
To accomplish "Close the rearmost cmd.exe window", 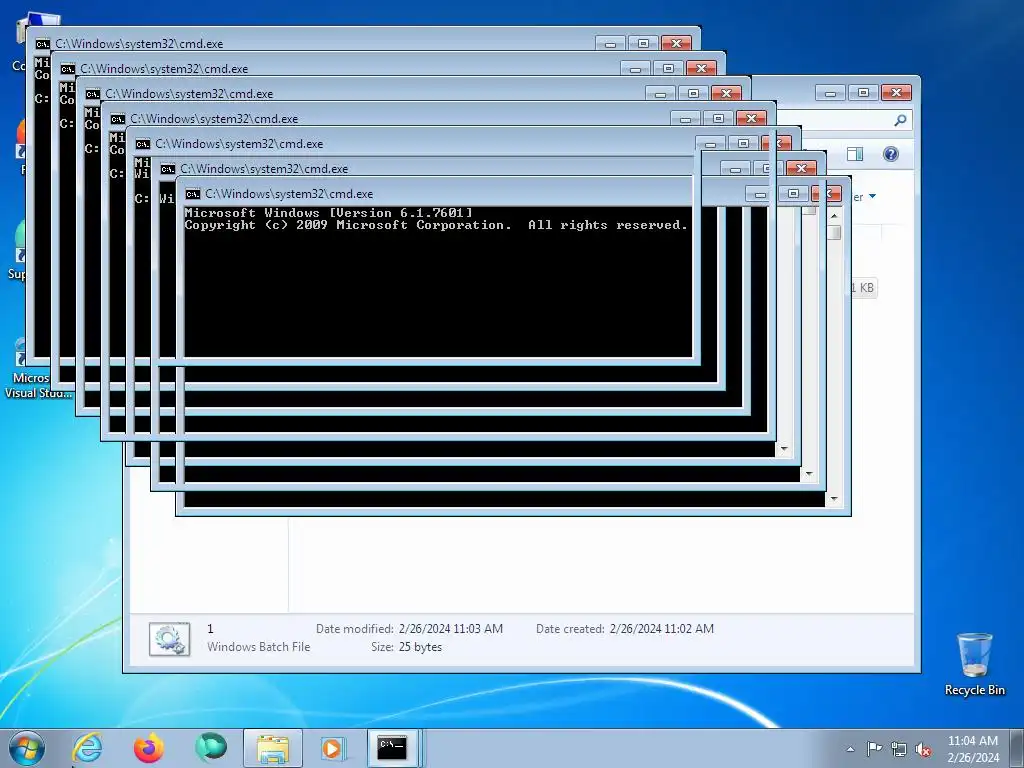I will 676,44.
